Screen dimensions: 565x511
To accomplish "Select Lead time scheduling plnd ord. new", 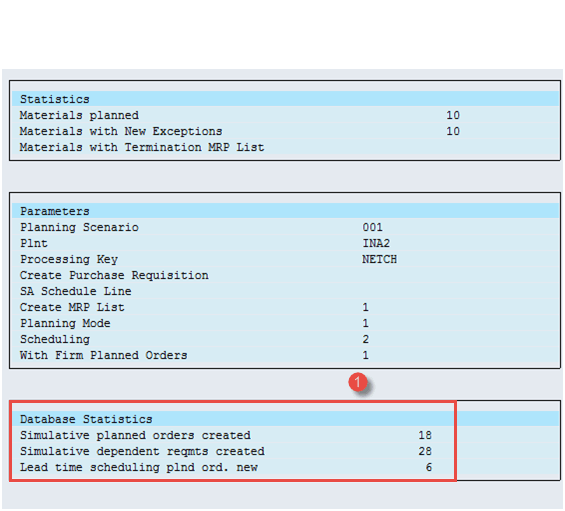I will pos(139,467).
